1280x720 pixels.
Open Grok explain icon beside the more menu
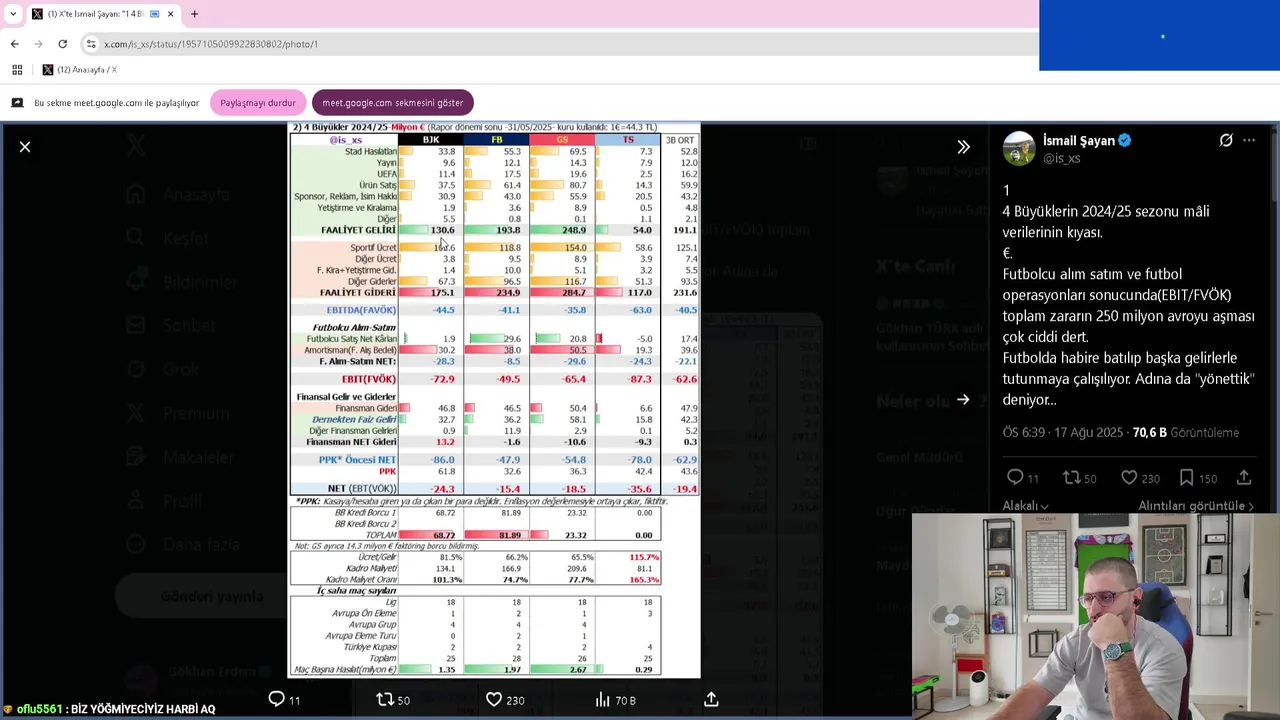[1226, 140]
